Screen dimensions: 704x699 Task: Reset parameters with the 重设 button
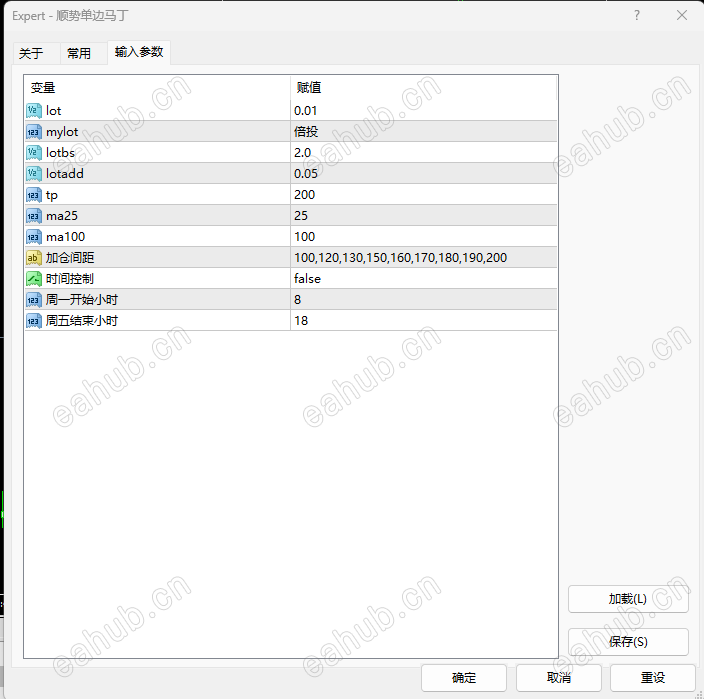(x=653, y=677)
